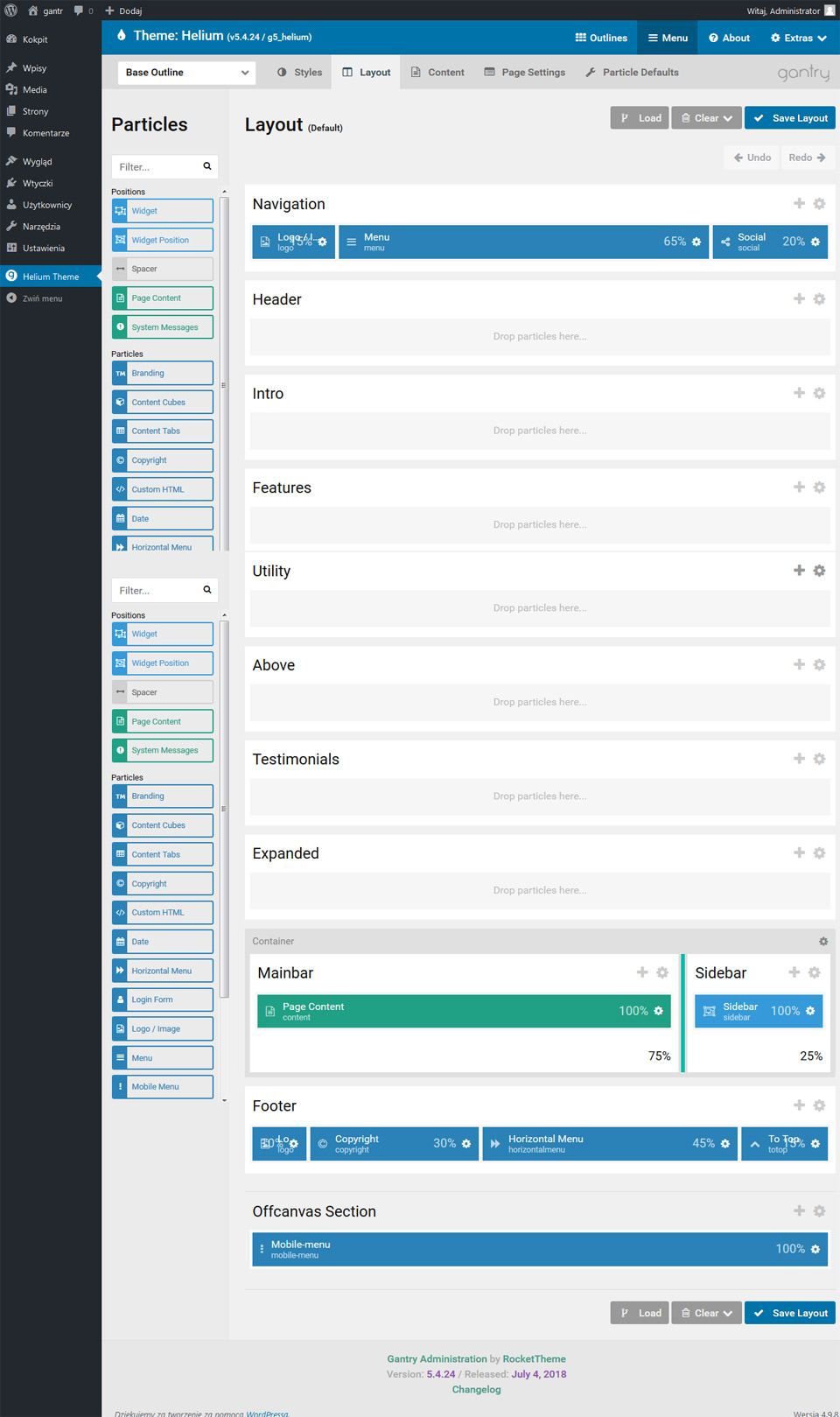This screenshot has width=840, height=1417.
Task: Select Branding particle in first list
Action: point(163,373)
